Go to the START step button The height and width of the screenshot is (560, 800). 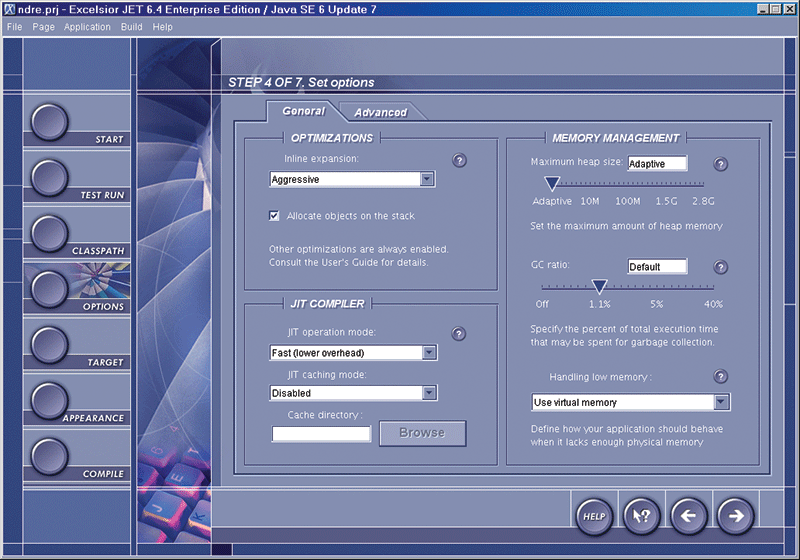50,122
